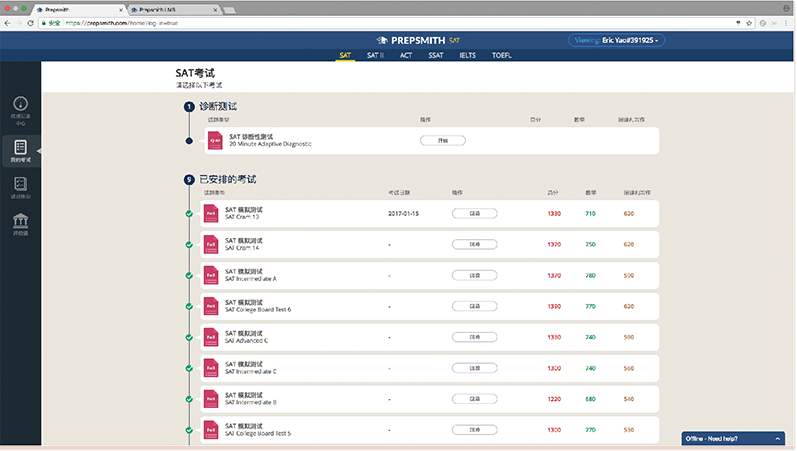Open the browser menu three-dots icon

point(786,23)
